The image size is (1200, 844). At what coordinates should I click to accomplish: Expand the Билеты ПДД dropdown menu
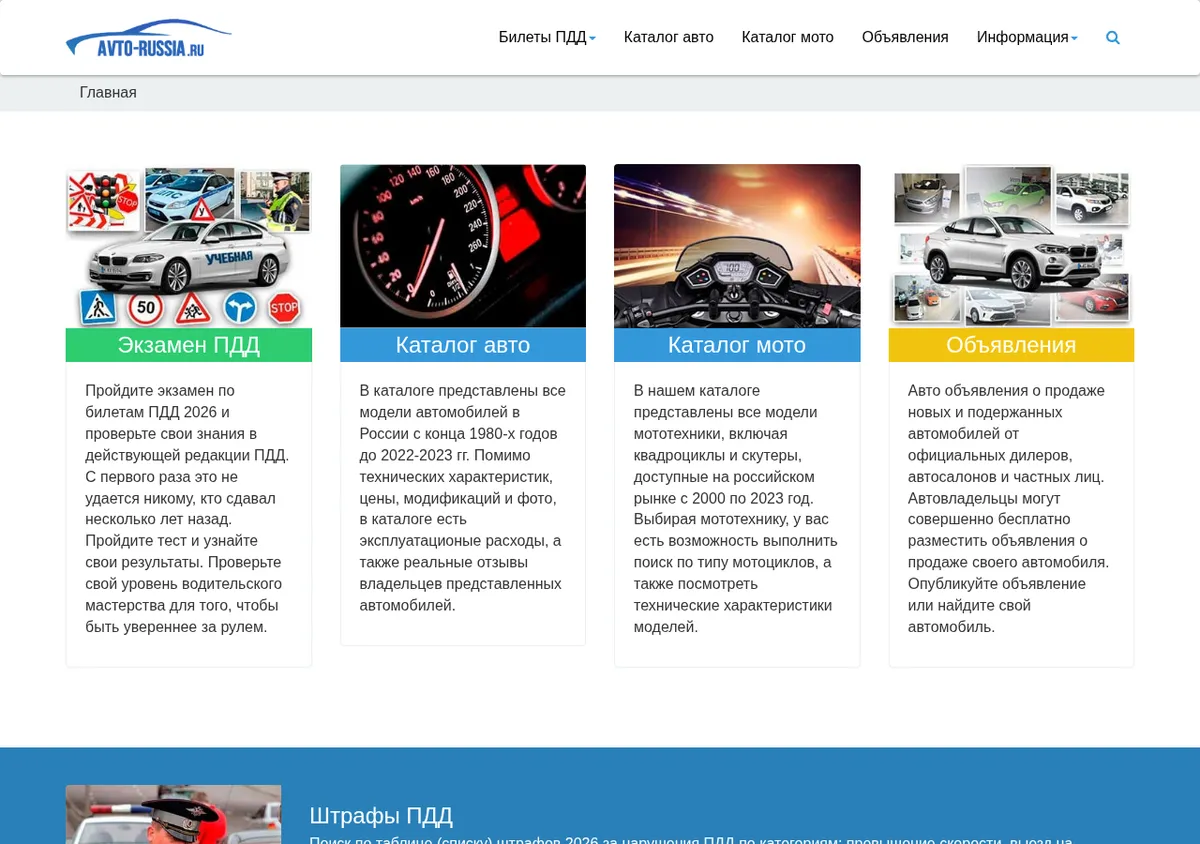(x=547, y=38)
